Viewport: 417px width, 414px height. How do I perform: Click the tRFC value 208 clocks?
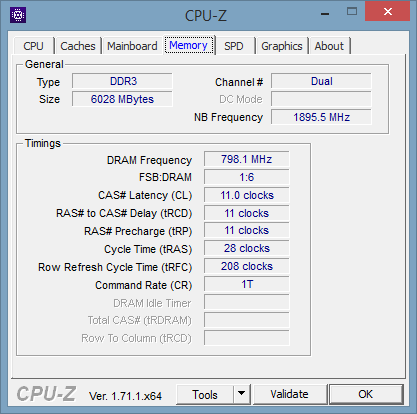point(247,266)
